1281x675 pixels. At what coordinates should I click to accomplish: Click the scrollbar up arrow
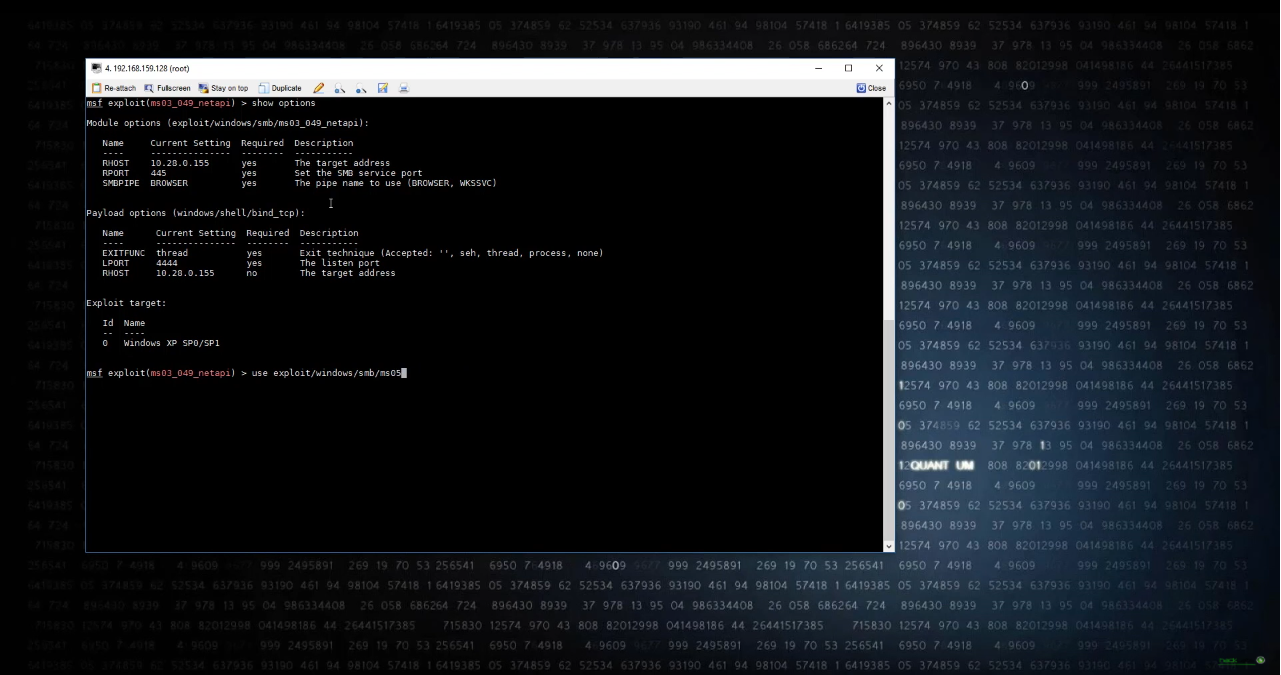[889, 104]
